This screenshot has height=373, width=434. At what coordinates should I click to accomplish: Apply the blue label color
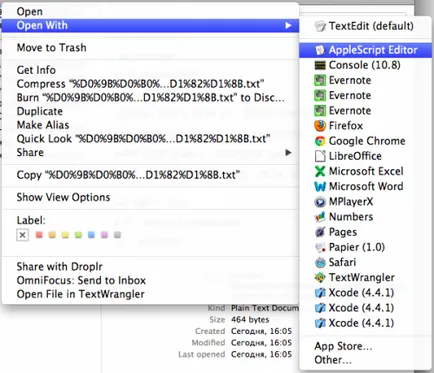[x=91, y=235]
